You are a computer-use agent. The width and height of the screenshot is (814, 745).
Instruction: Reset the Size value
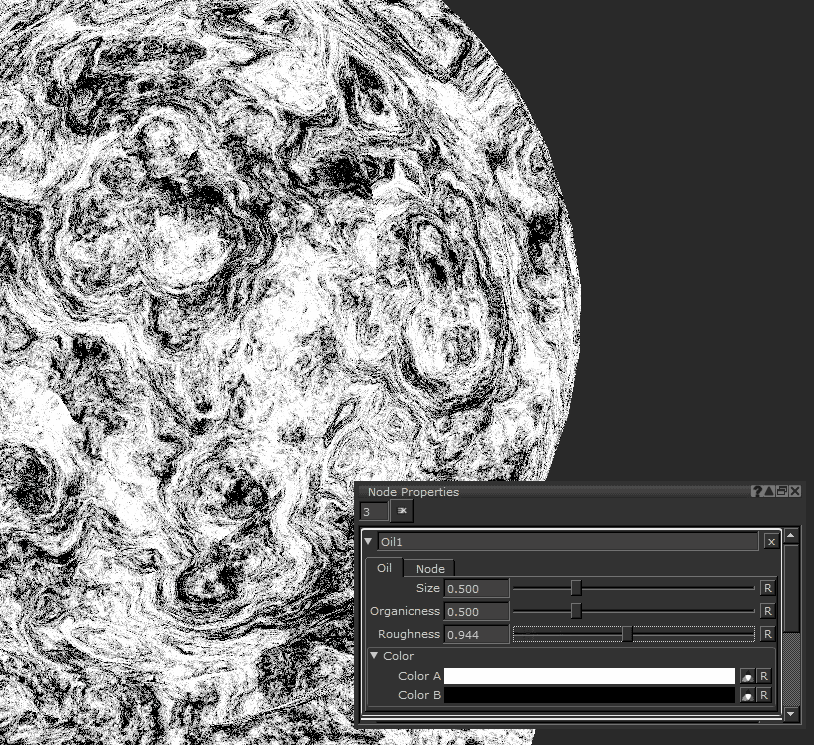point(767,588)
